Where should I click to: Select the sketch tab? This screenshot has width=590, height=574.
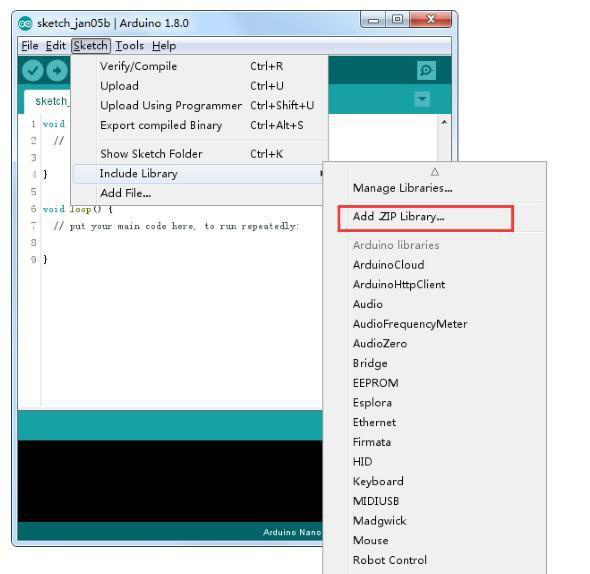pyautogui.click(x=47, y=101)
